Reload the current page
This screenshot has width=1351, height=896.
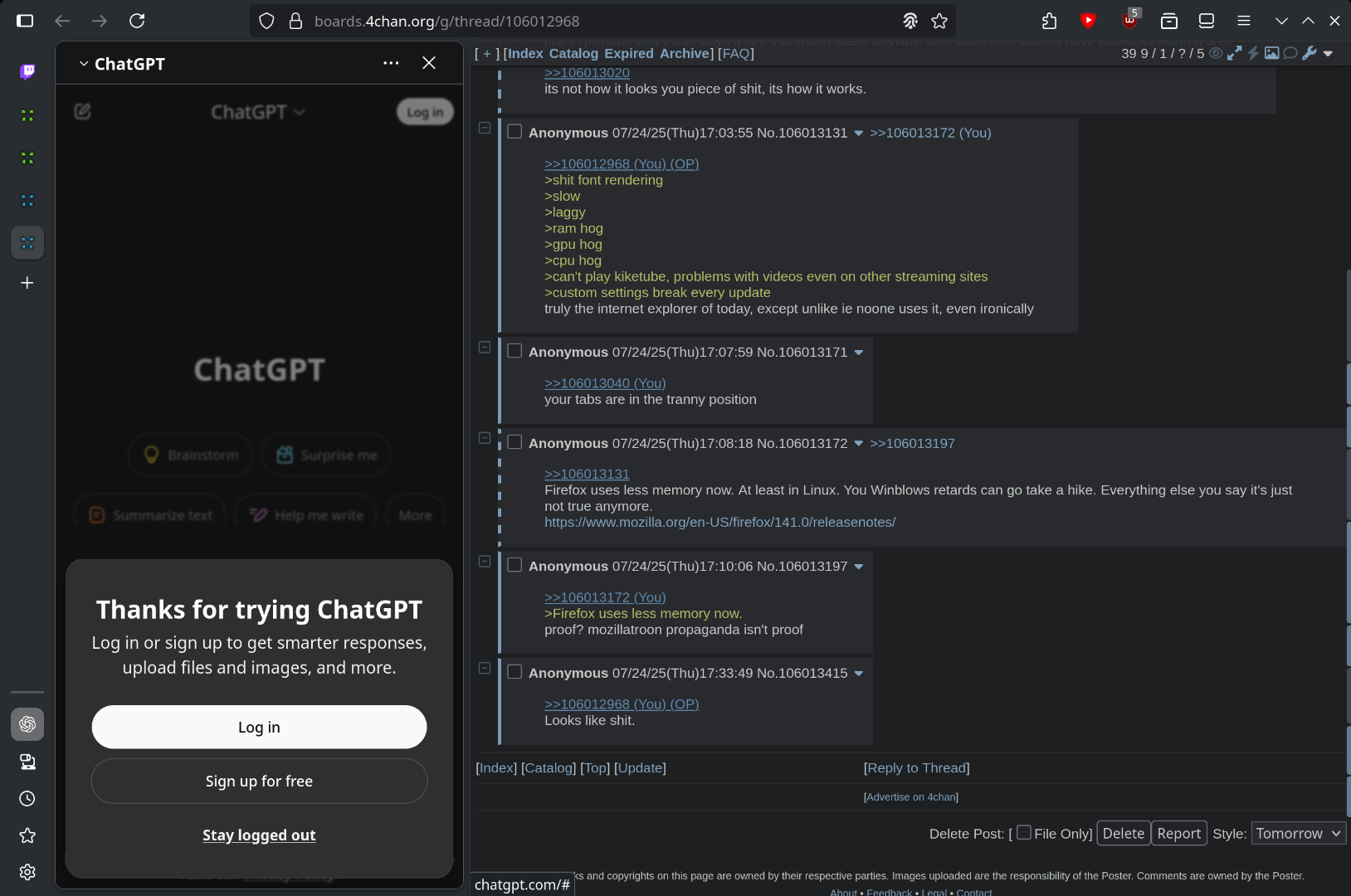pyautogui.click(x=137, y=21)
